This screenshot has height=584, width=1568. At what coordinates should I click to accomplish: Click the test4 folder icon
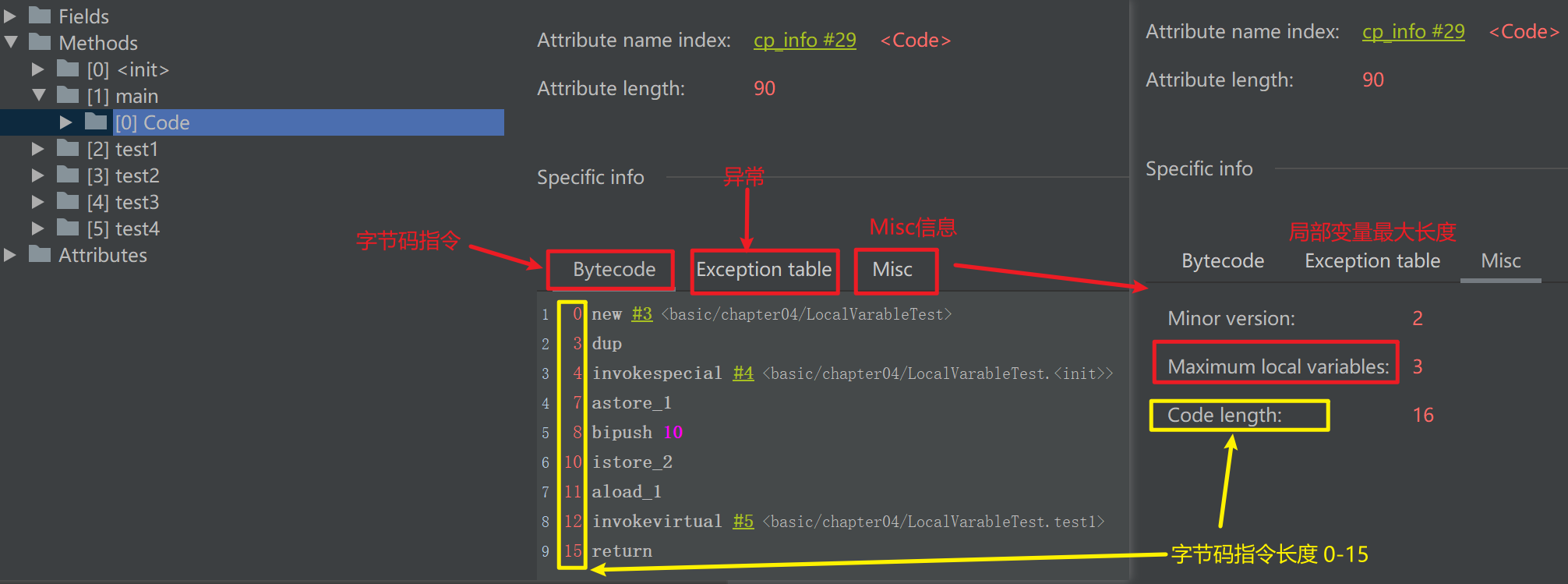[x=68, y=228]
